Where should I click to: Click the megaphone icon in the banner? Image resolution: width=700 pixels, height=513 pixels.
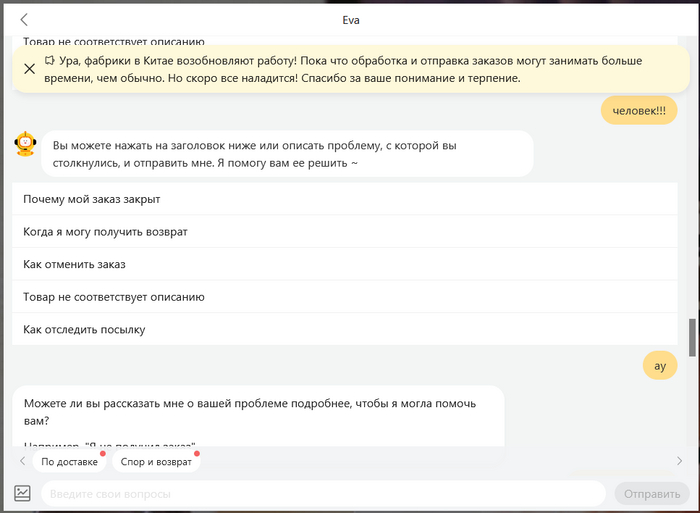point(50,60)
